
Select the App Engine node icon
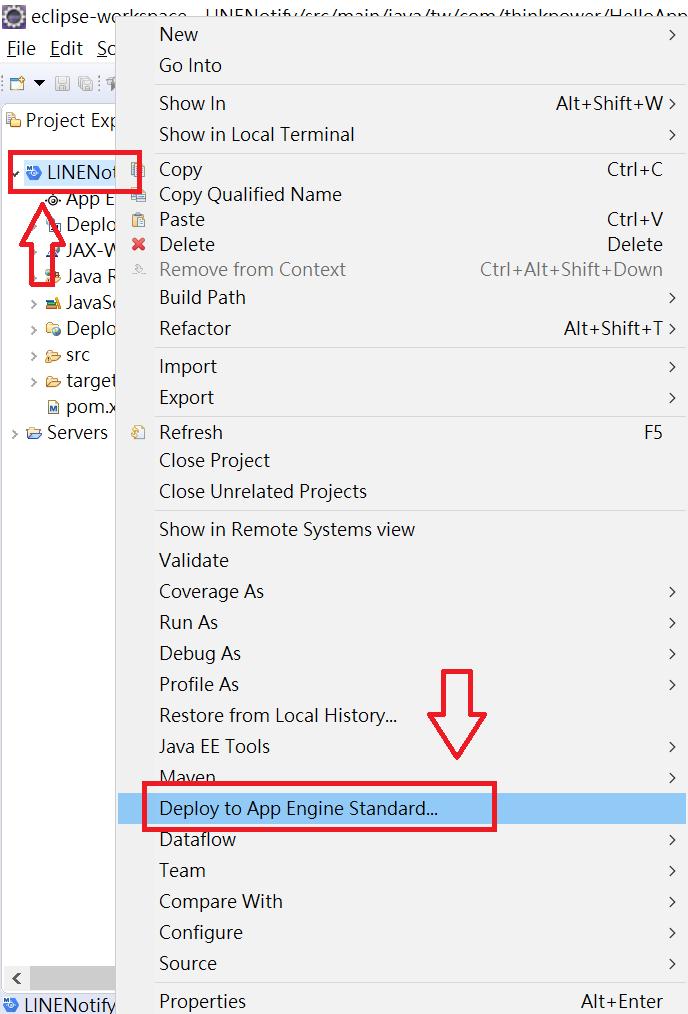point(54,200)
